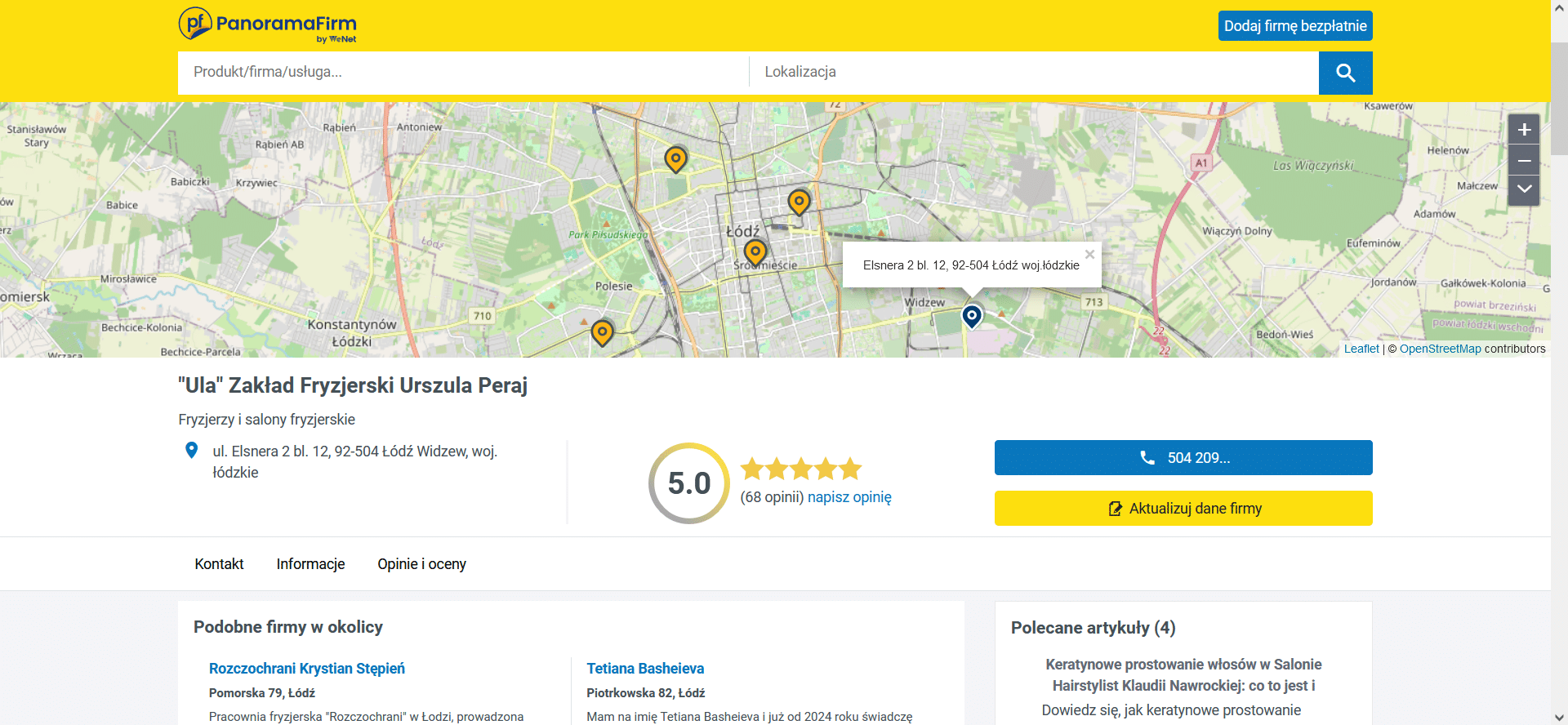Reveal the phone number 504 209...

[x=1183, y=458]
